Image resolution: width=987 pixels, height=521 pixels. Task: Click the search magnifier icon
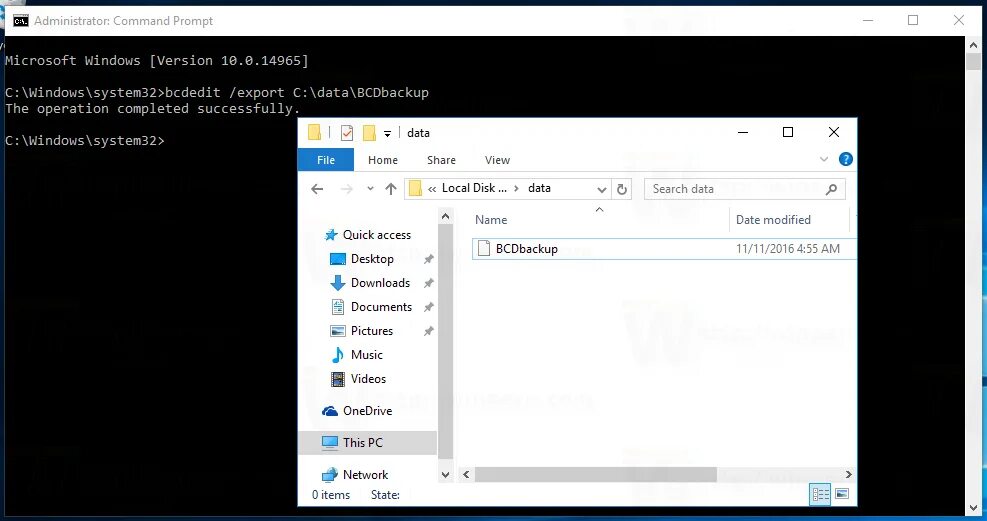[x=832, y=189]
